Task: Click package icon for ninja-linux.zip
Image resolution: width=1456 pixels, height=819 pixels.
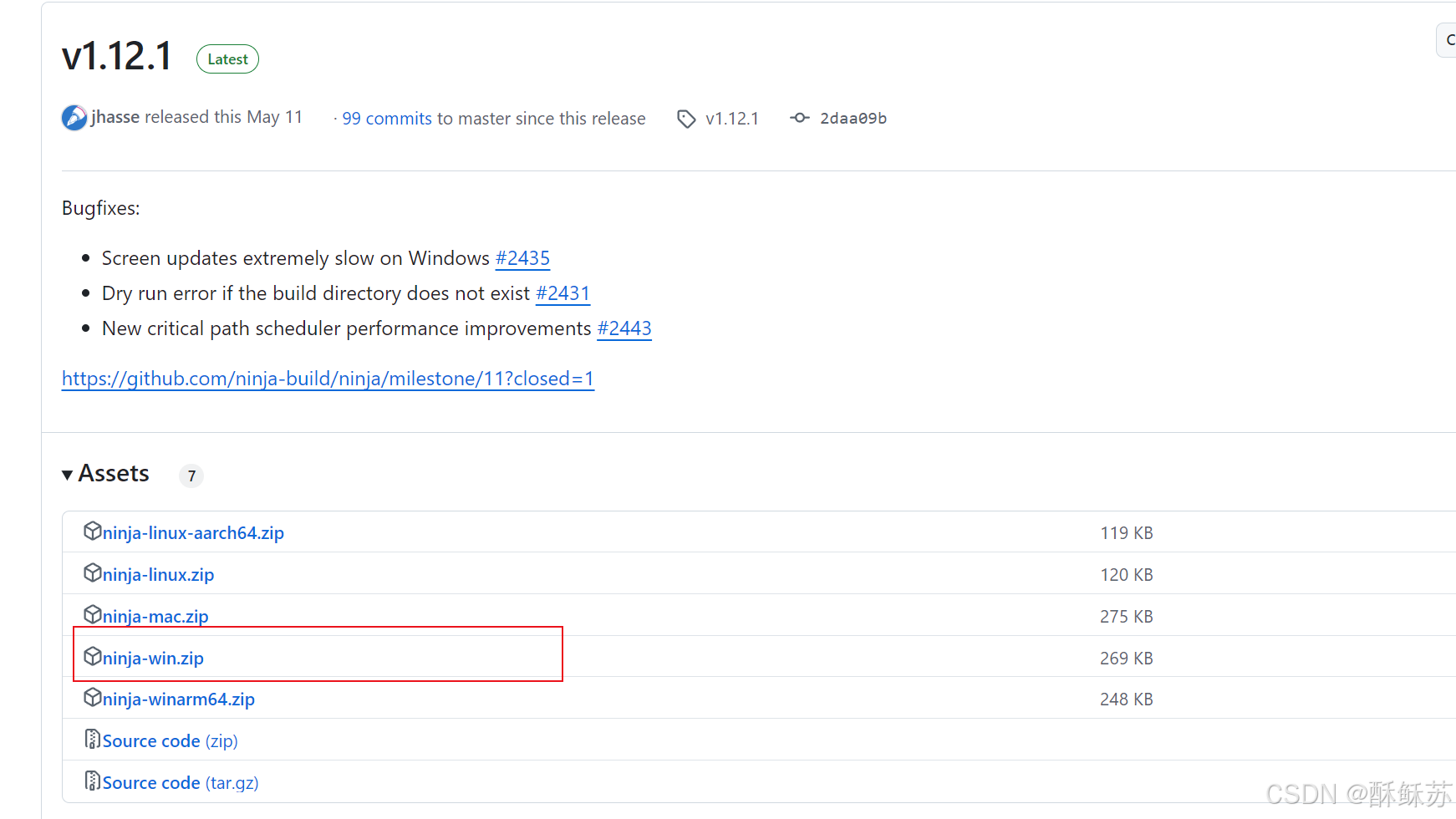Action: click(x=93, y=573)
